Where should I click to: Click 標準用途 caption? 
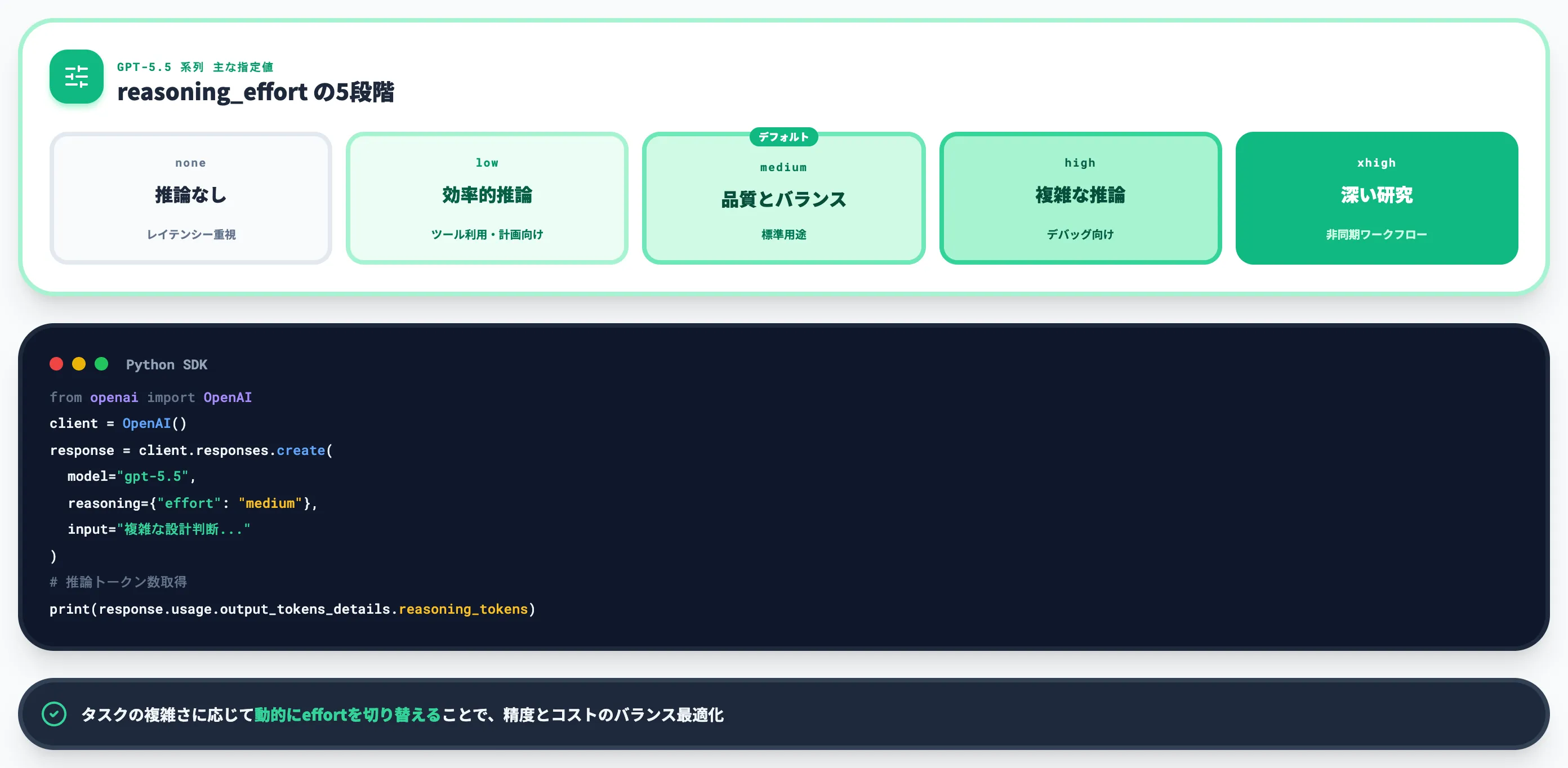pos(783,234)
